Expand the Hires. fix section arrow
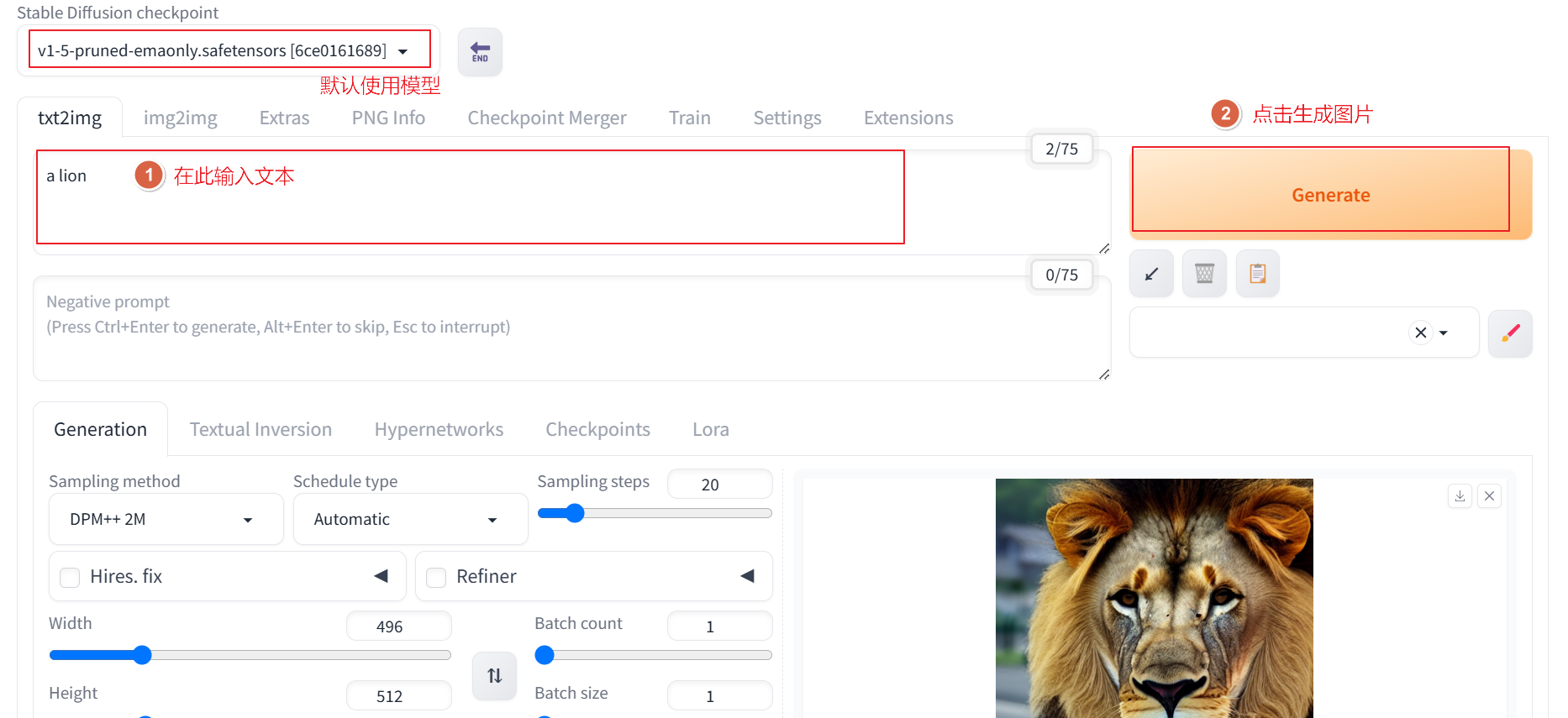The width and height of the screenshot is (1568, 718). tap(381, 576)
